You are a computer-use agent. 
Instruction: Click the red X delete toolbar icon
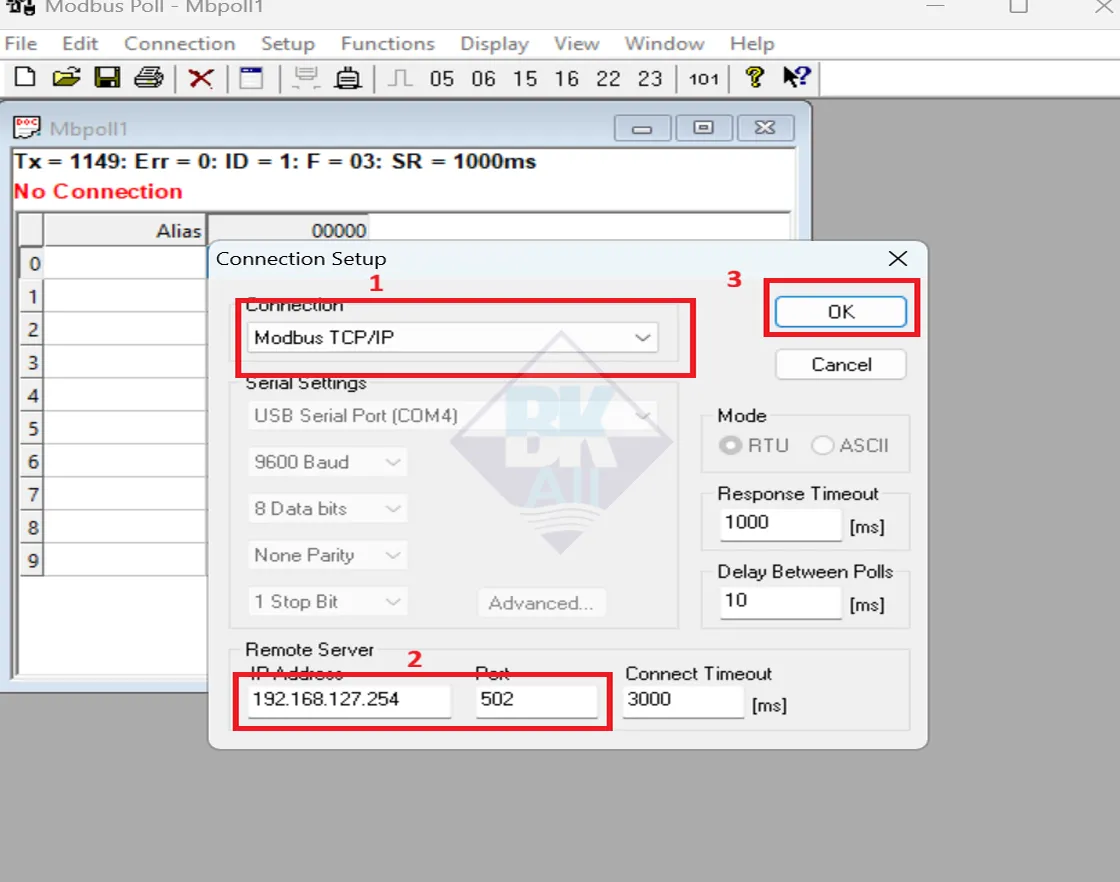201,78
